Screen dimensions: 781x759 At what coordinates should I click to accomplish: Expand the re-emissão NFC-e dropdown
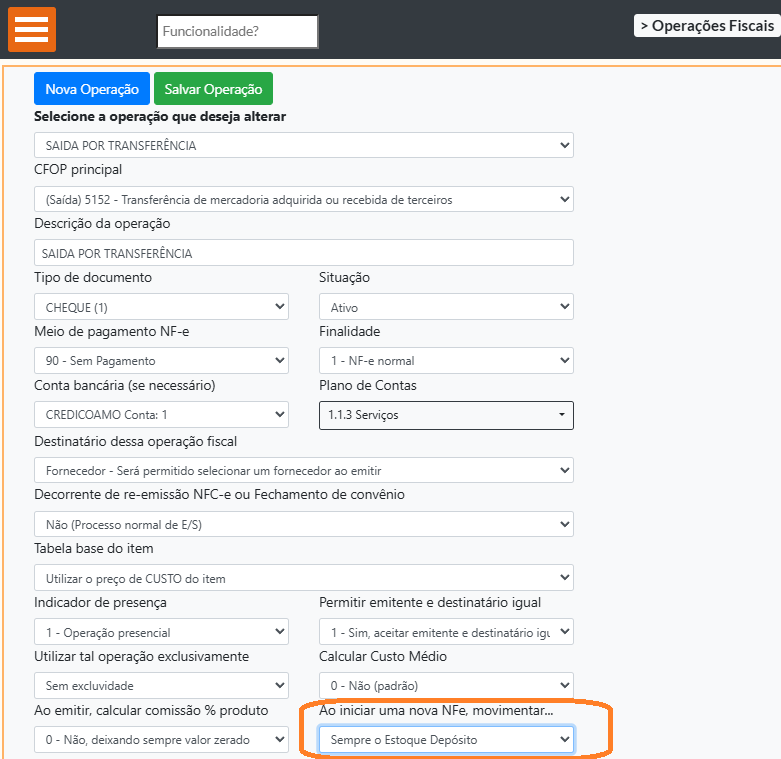click(304, 524)
